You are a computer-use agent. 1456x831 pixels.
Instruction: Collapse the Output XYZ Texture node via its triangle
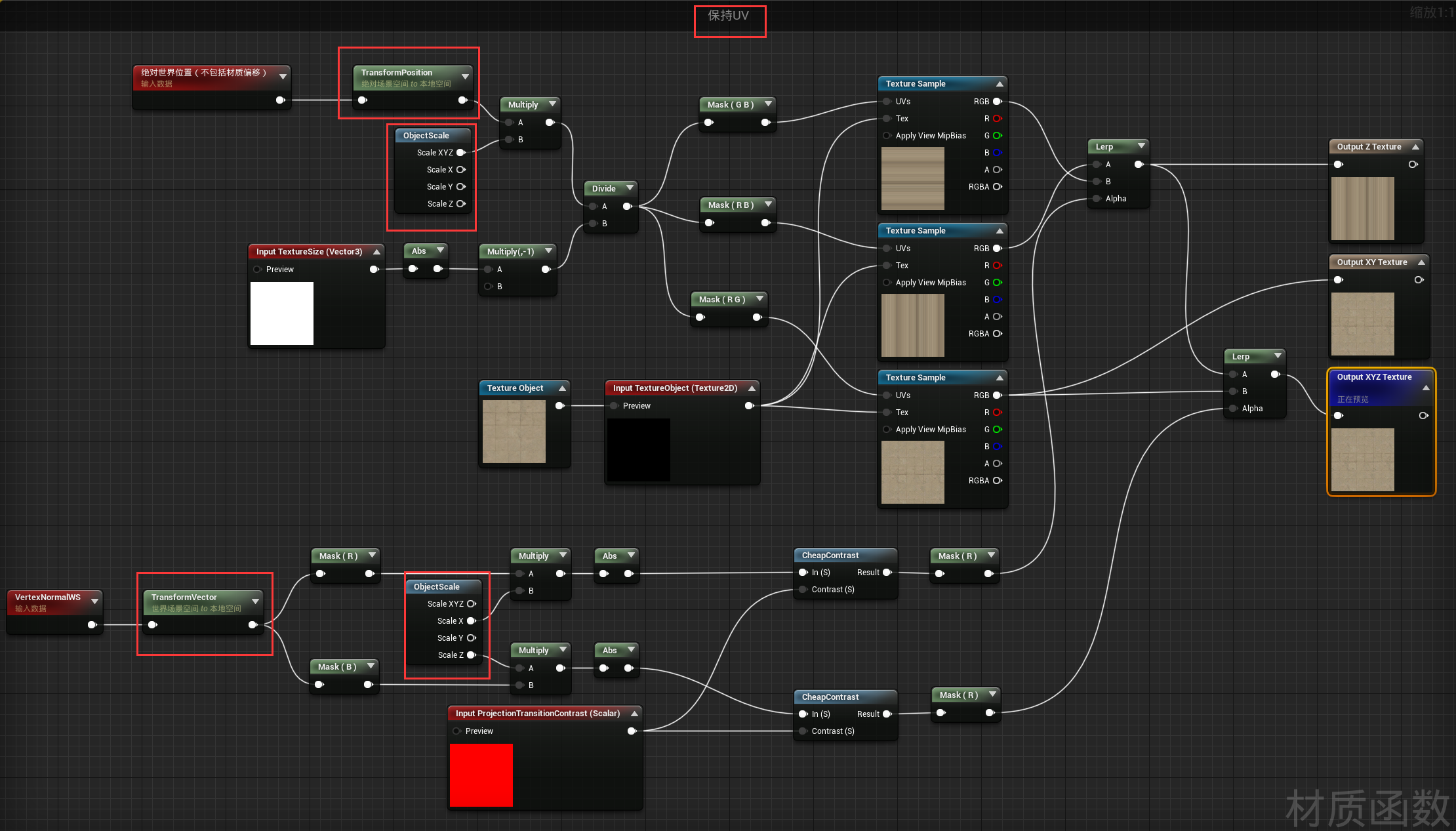[1425, 387]
